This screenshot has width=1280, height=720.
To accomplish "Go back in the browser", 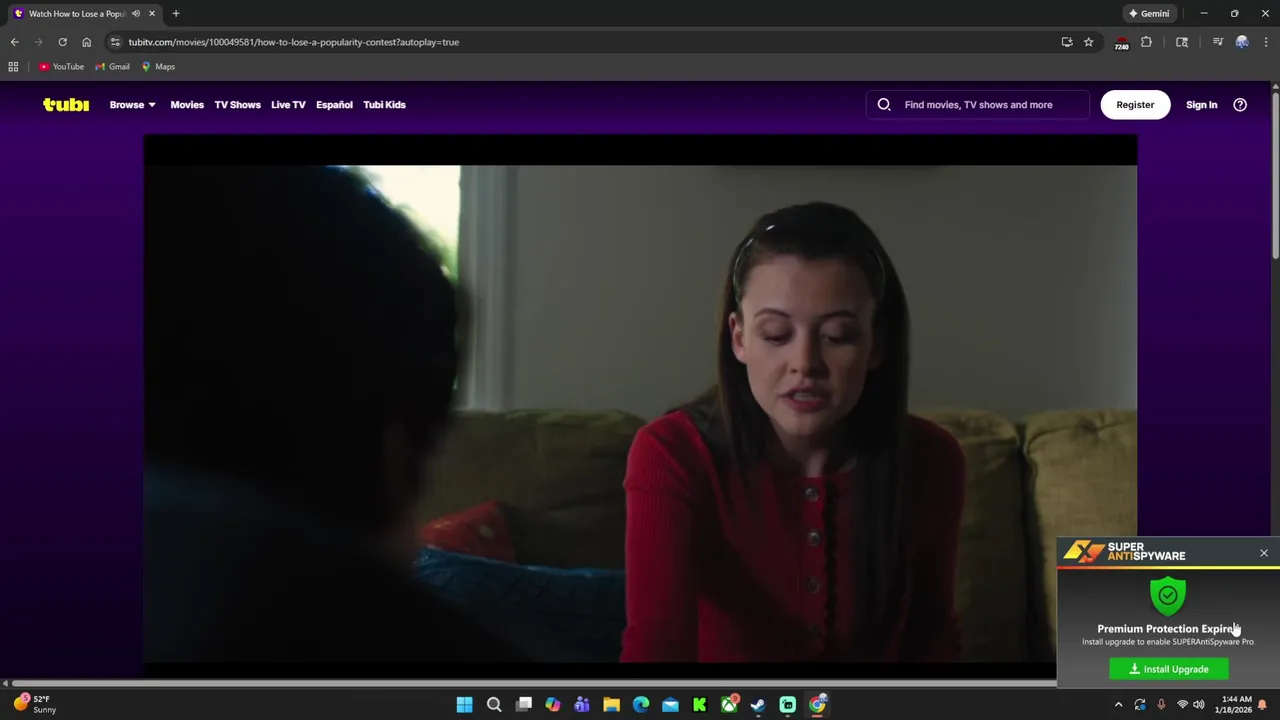I will (x=14, y=42).
